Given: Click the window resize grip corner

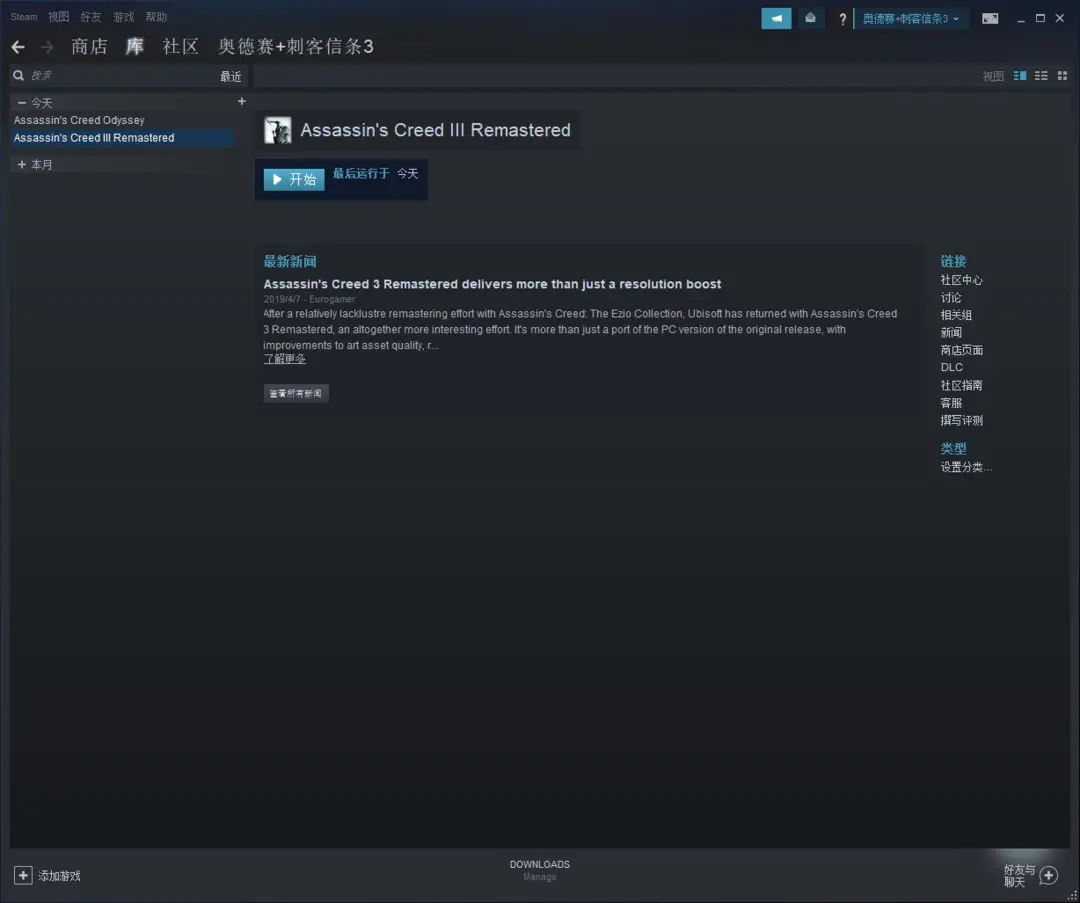Looking at the screenshot, I should pyautogui.click(x=1073, y=896).
